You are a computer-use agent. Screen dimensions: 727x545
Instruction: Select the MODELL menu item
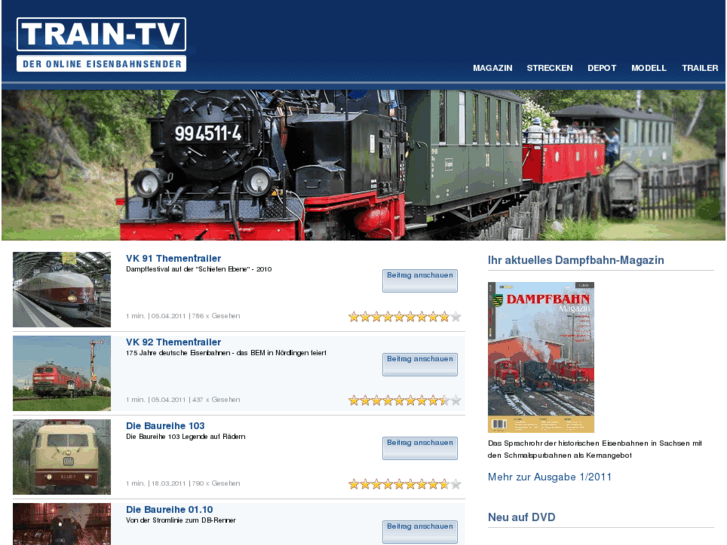pos(648,68)
